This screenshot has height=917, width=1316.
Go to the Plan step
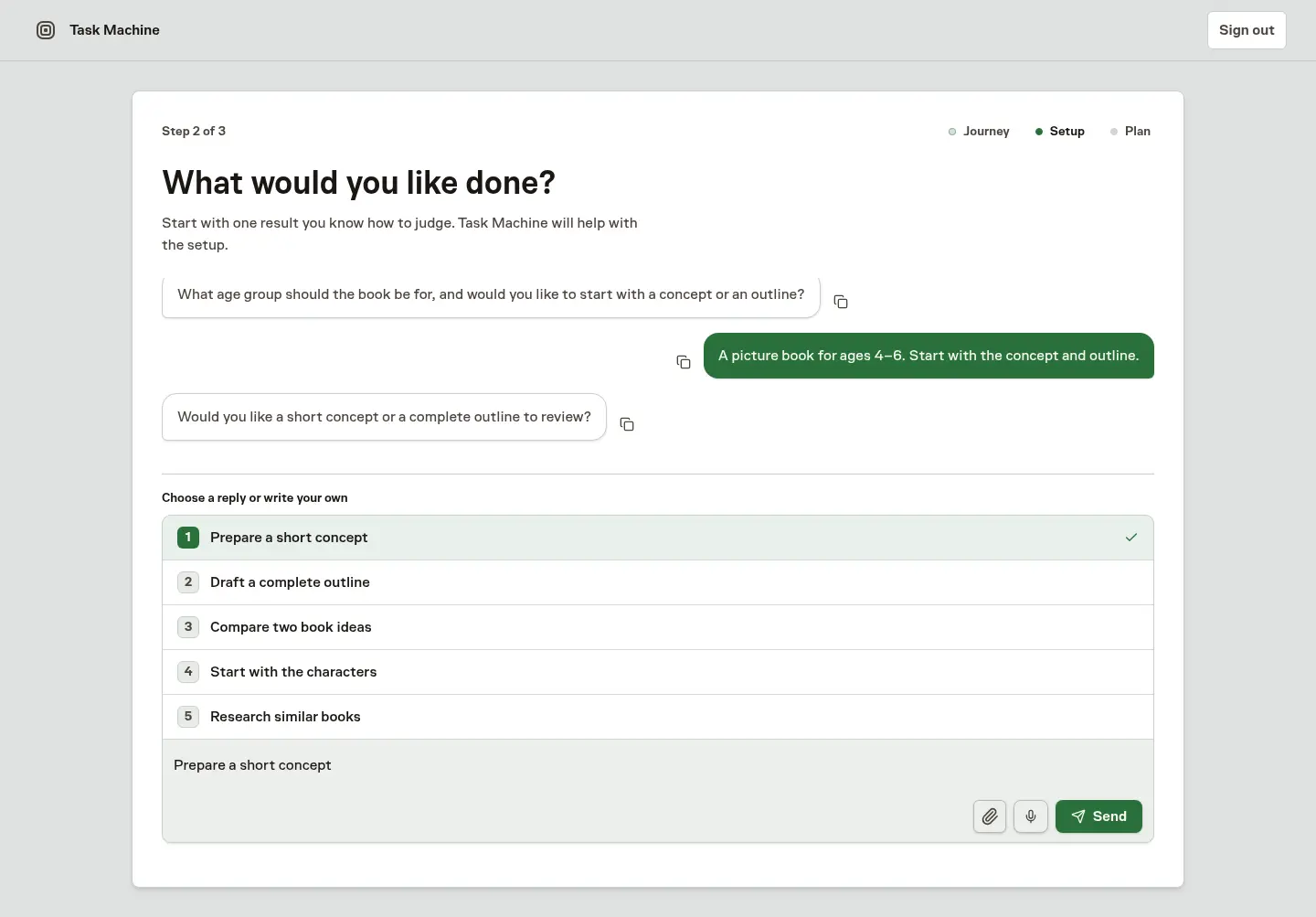tap(1130, 132)
